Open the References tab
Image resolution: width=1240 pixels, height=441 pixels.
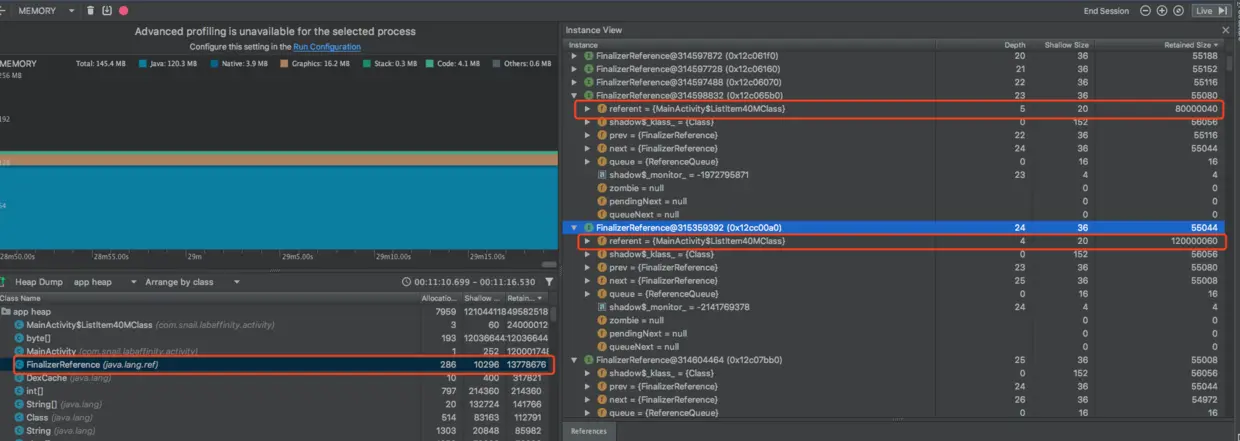pyautogui.click(x=588, y=431)
